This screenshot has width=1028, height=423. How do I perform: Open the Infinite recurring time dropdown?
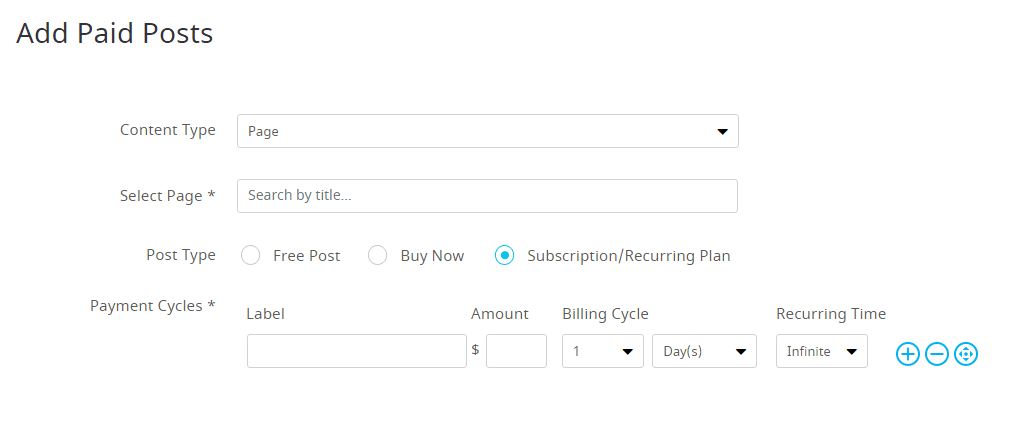[821, 351]
